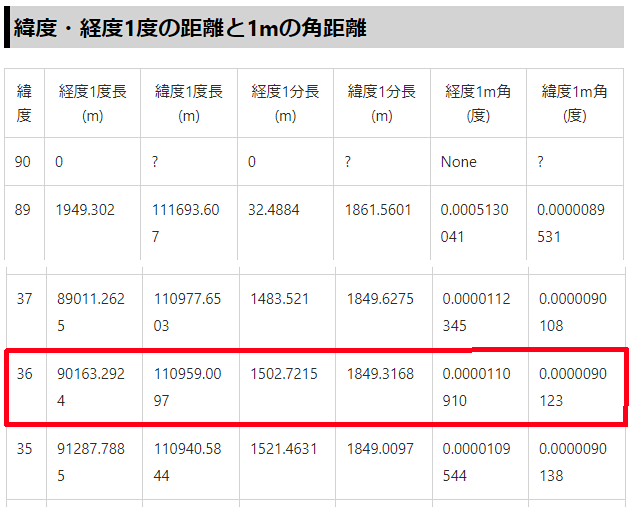Click the value 1949.302 in the table
This screenshot has width=634, height=507.
coord(85,210)
